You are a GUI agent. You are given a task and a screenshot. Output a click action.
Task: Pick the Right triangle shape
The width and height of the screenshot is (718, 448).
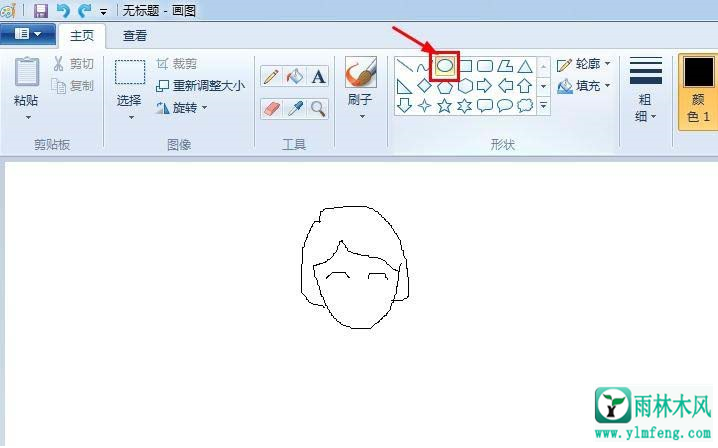[404, 86]
